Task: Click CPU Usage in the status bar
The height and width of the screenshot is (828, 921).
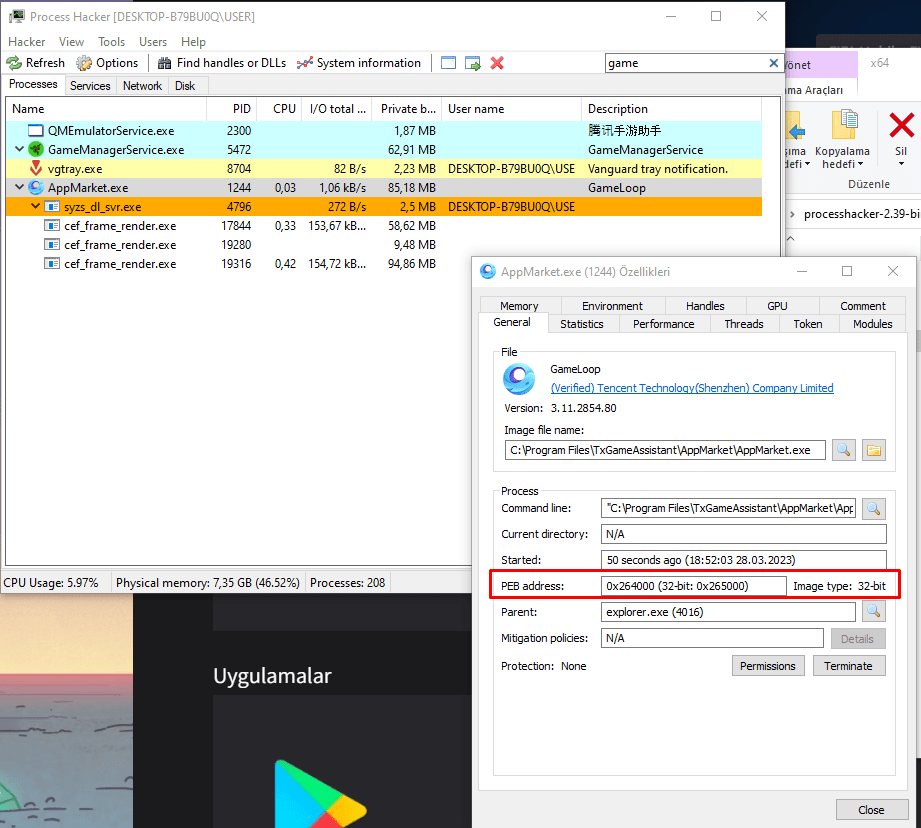Action: 51,583
